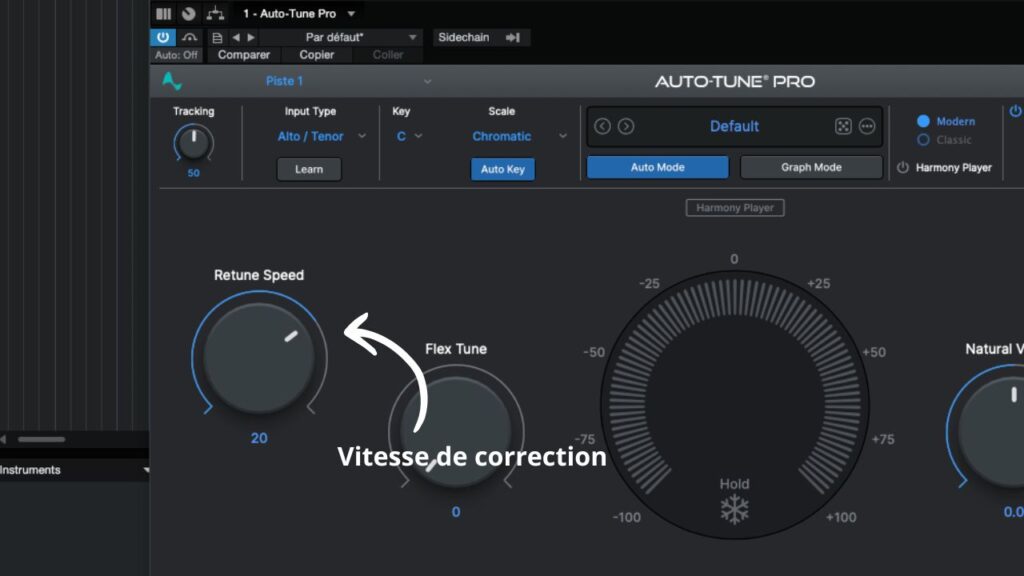
Task: Click the Comparer button
Action: [x=244, y=55]
